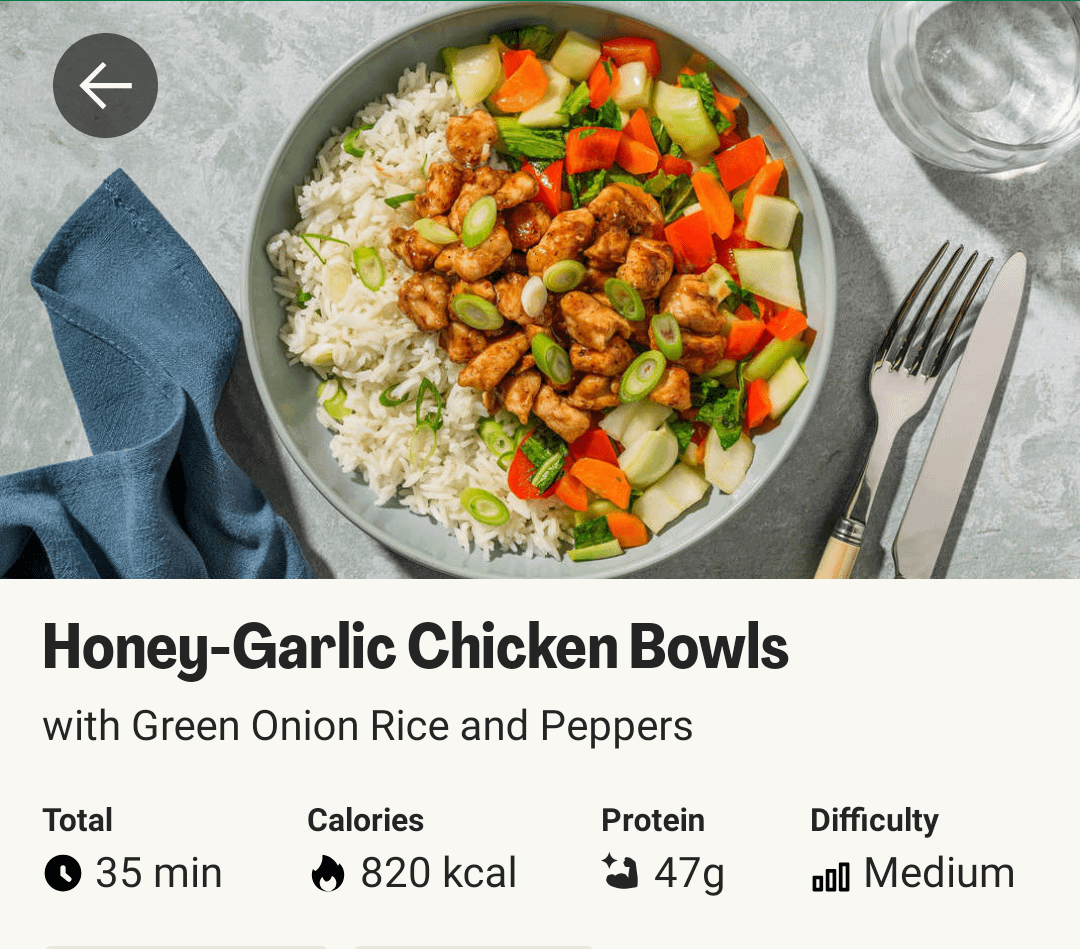Image resolution: width=1080 pixels, height=949 pixels.
Task: Select the 47g protein value
Action: [x=689, y=875]
